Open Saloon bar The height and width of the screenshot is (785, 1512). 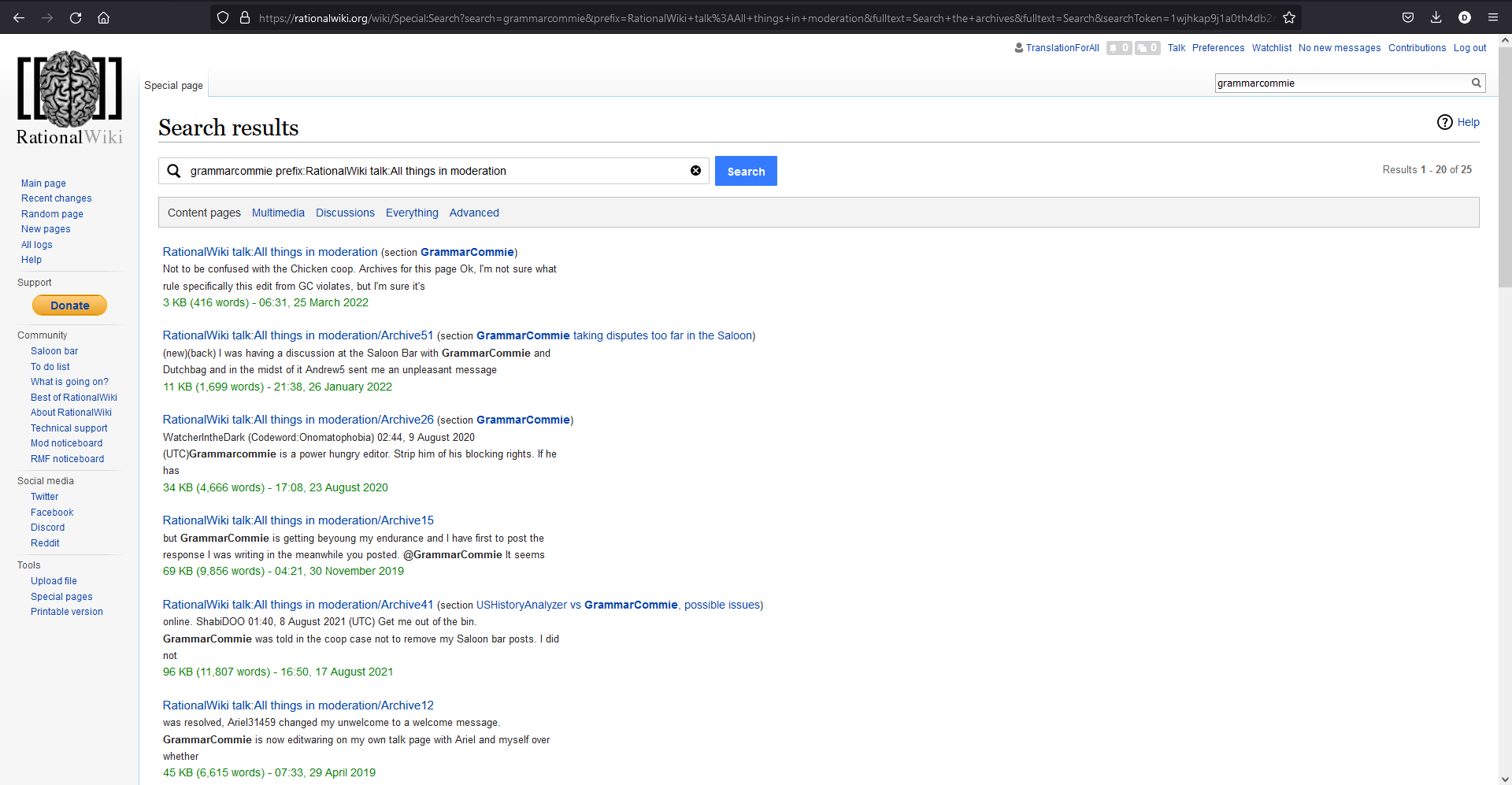(54, 351)
